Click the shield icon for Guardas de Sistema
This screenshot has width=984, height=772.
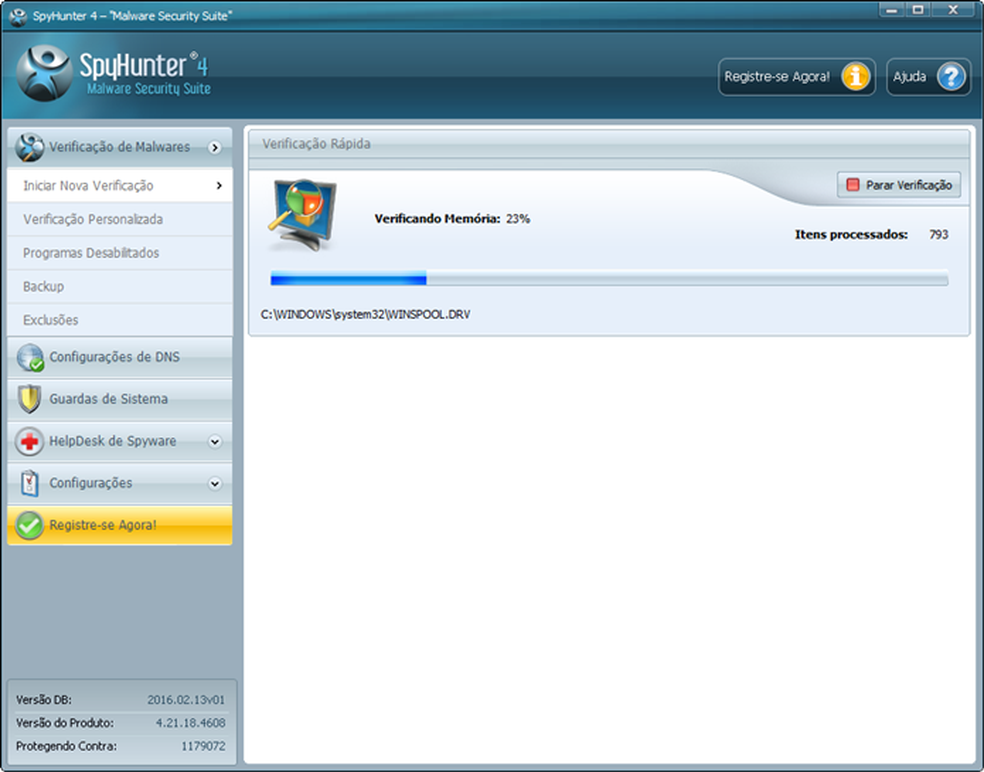29,399
